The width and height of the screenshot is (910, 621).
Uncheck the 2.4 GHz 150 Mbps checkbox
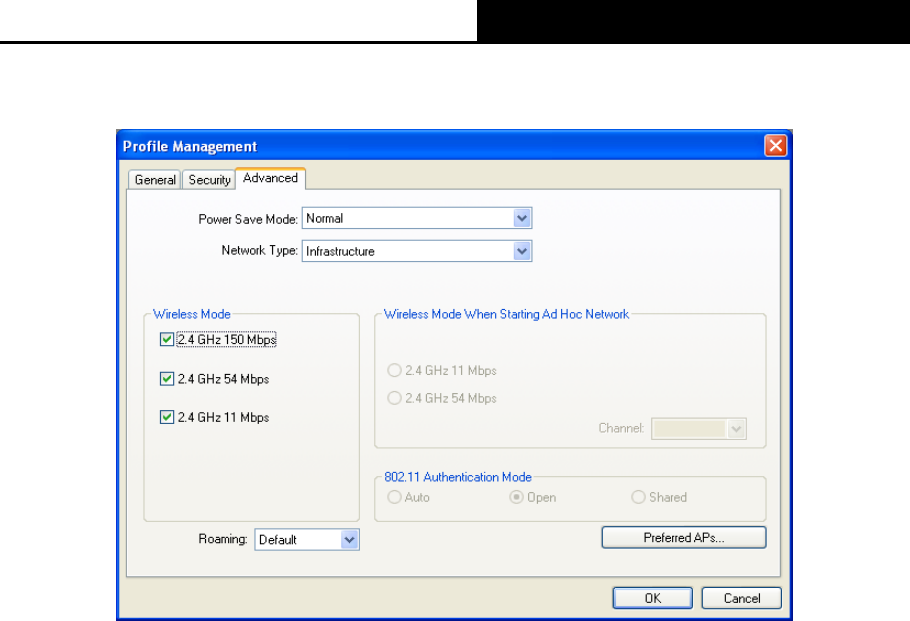[x=167, y=339]
